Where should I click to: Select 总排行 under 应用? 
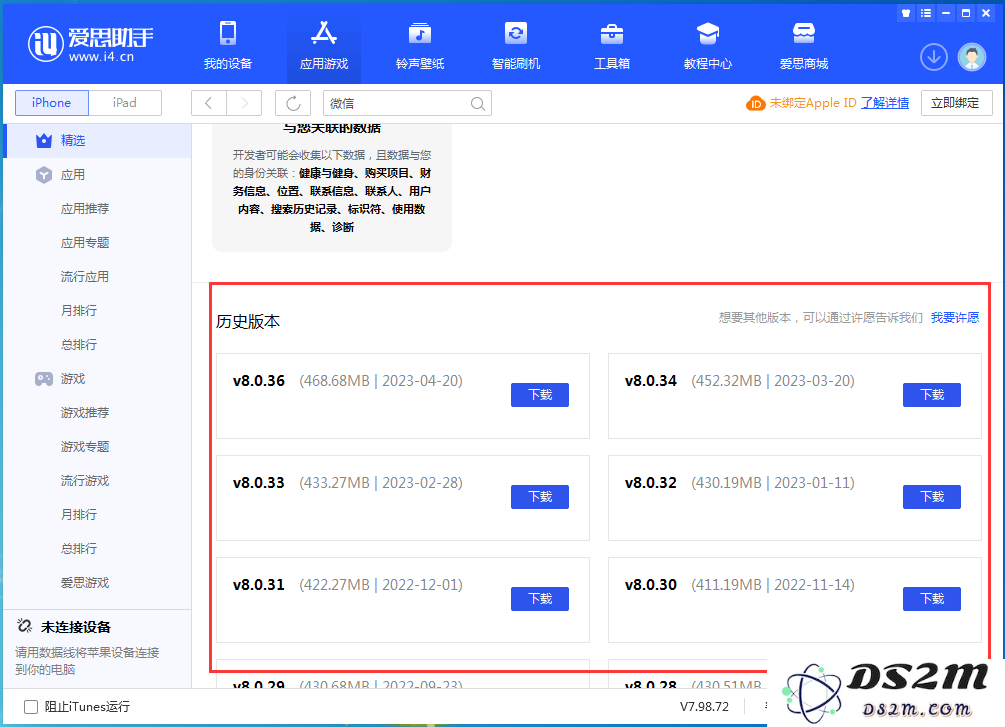tap(79, 345)
